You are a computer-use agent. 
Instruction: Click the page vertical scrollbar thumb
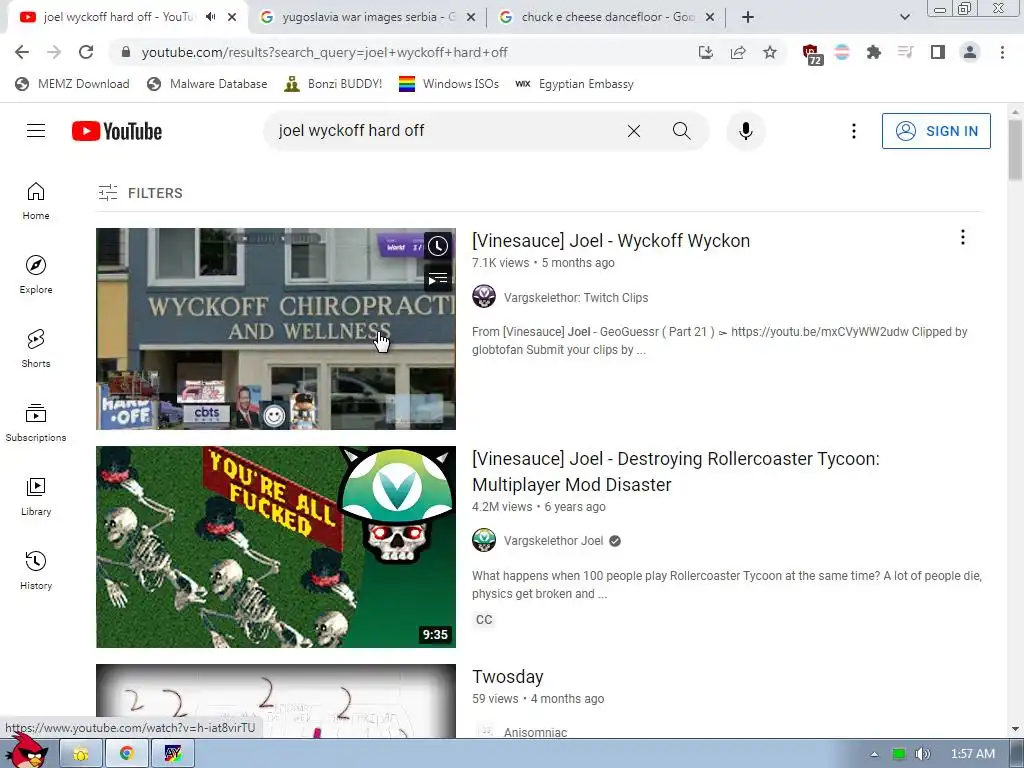pyautogui.click(x=1015, y=149)
